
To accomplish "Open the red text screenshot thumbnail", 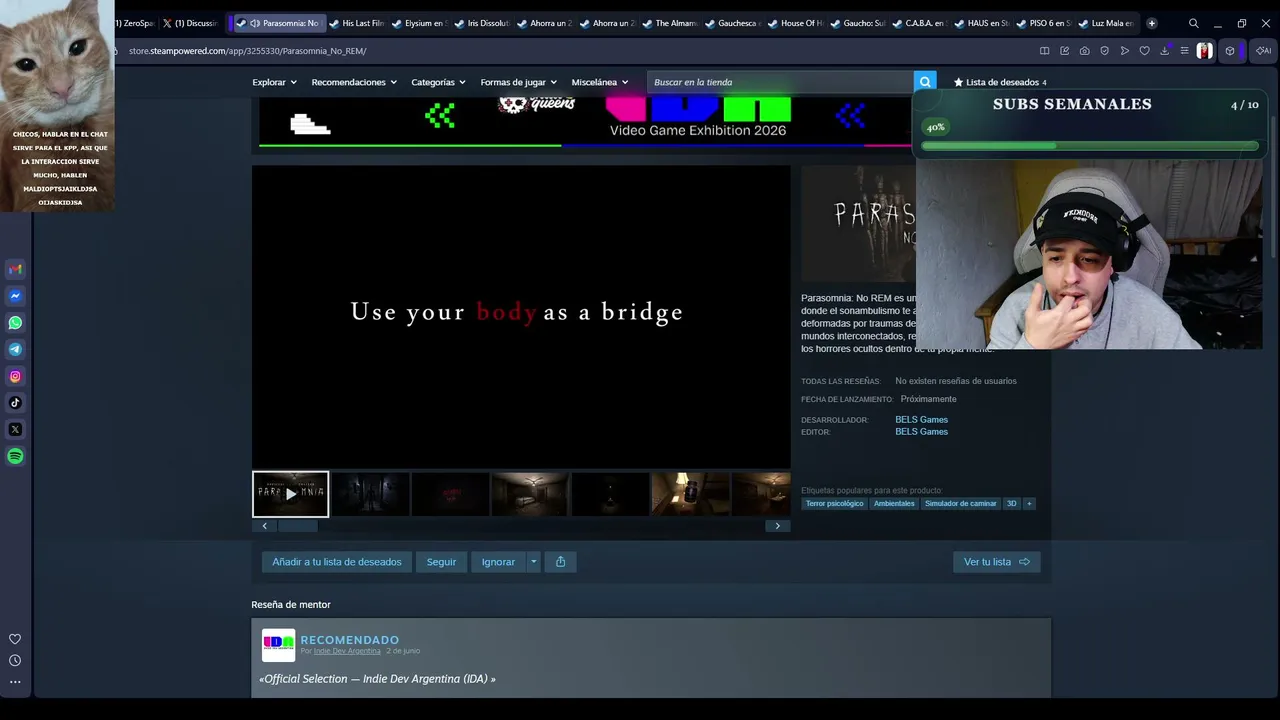I will [450, 494].
